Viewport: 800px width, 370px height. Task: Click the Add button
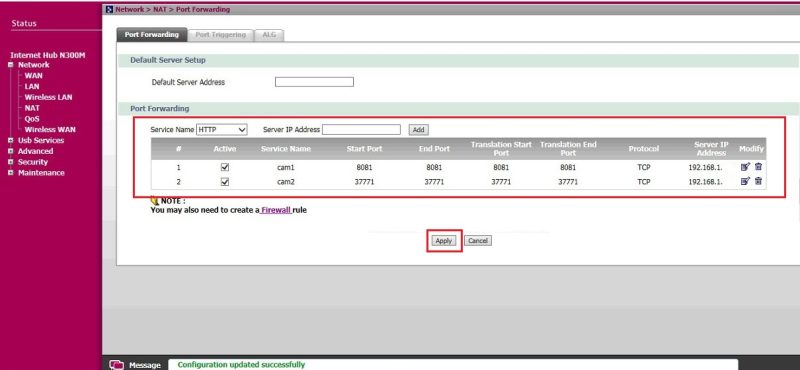[418, 130]
